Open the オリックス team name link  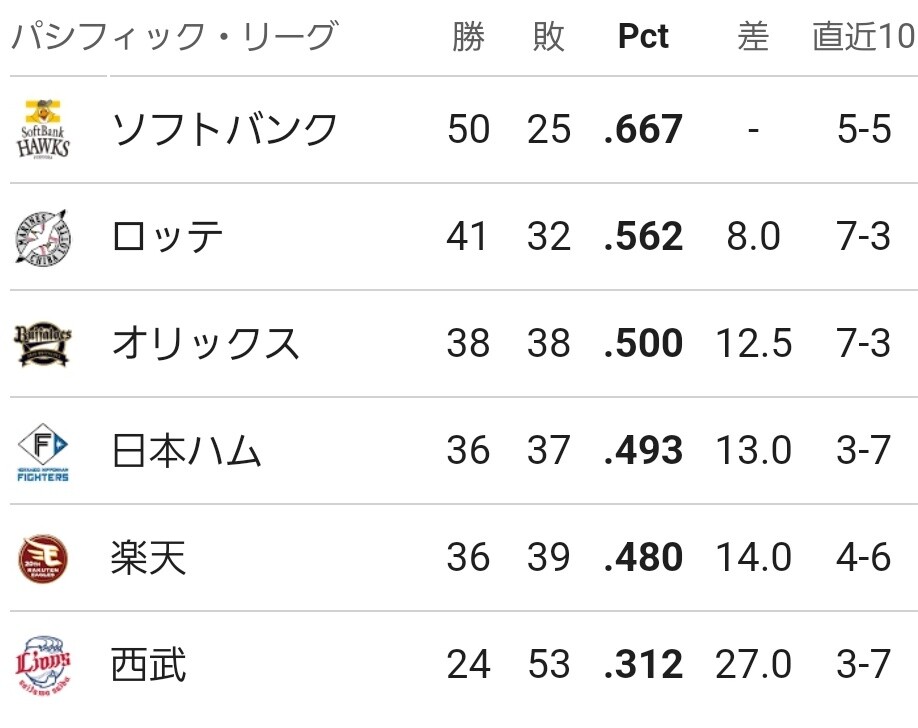point(205,344)
